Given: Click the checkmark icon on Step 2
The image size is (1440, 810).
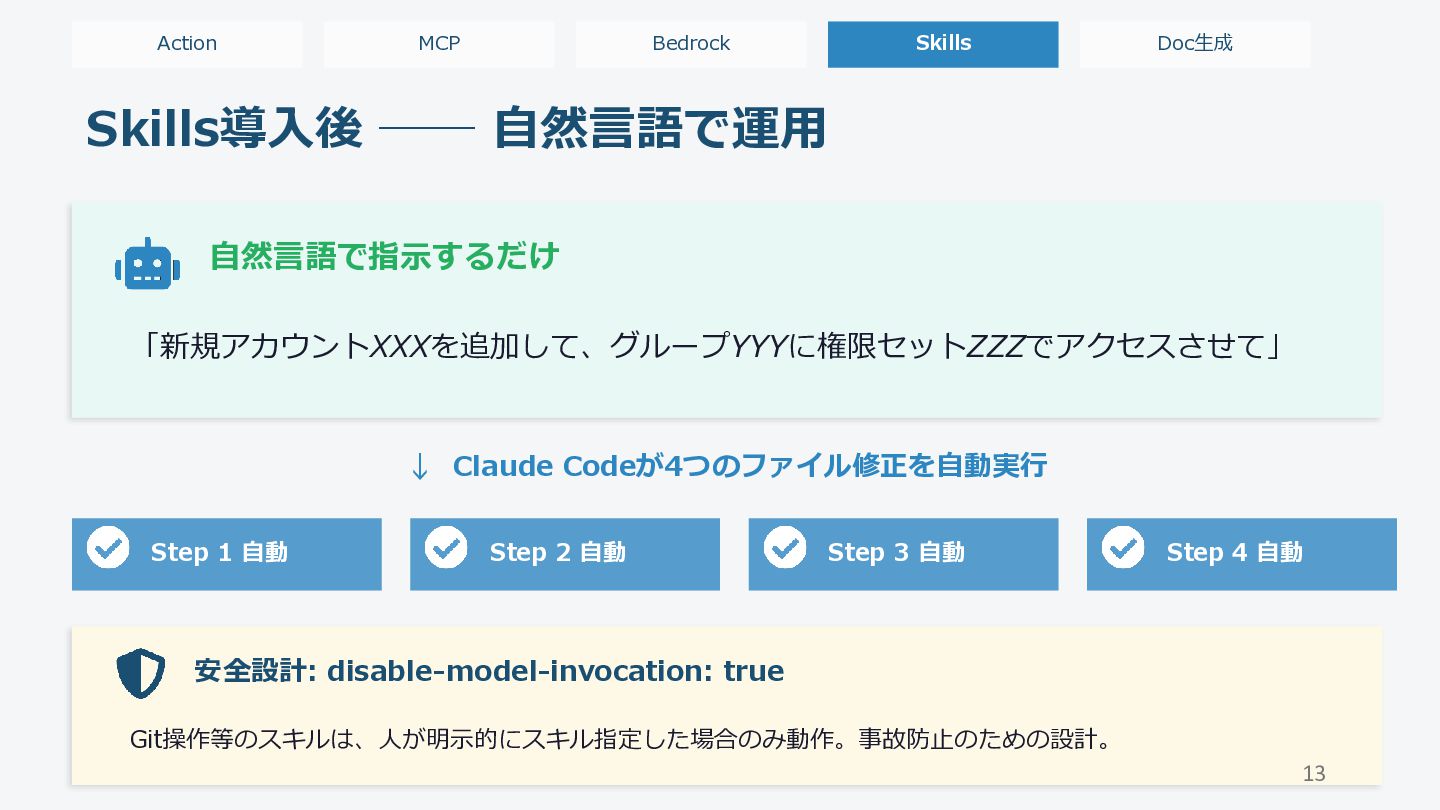Looking at the screenshot, I should (x=446, y=547).
